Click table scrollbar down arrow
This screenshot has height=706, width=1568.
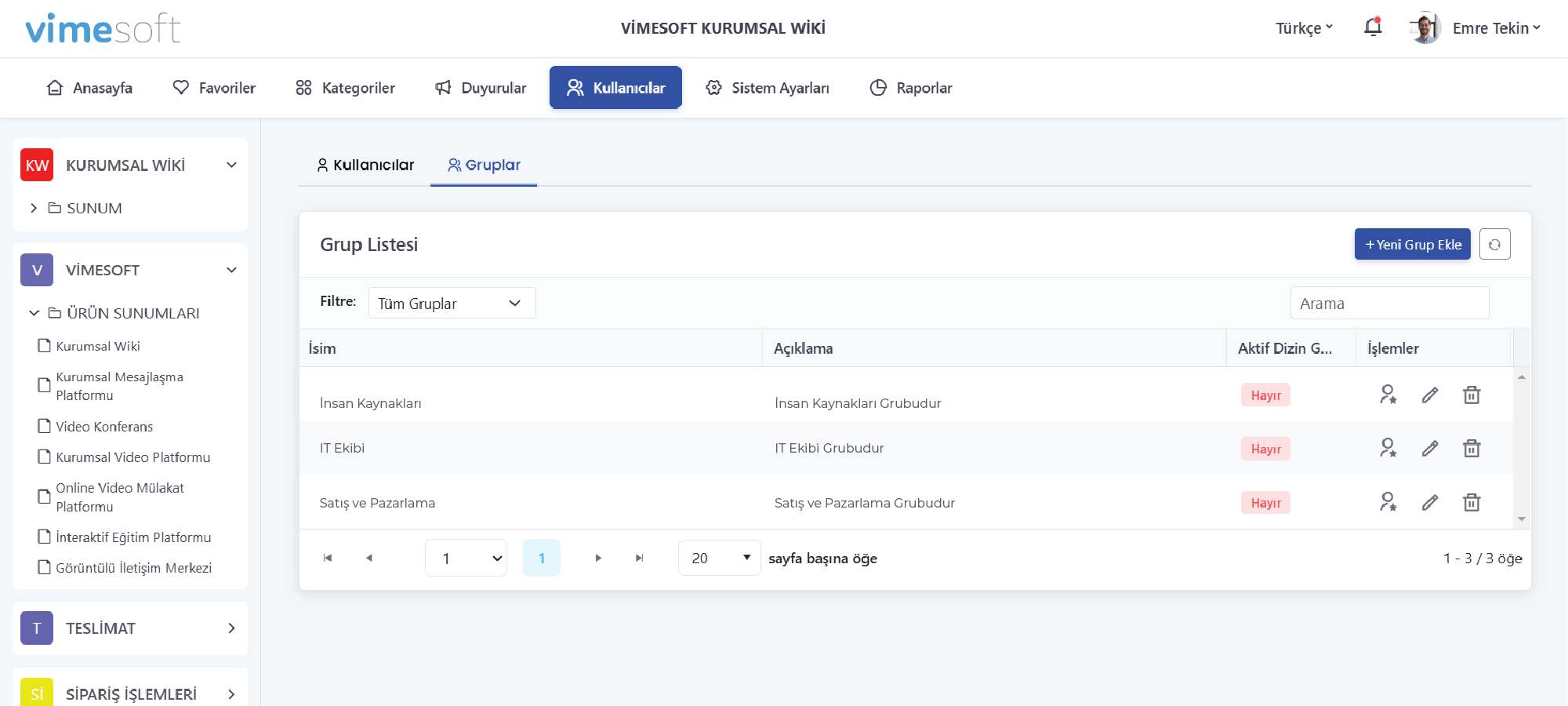tap(1522, 519)
